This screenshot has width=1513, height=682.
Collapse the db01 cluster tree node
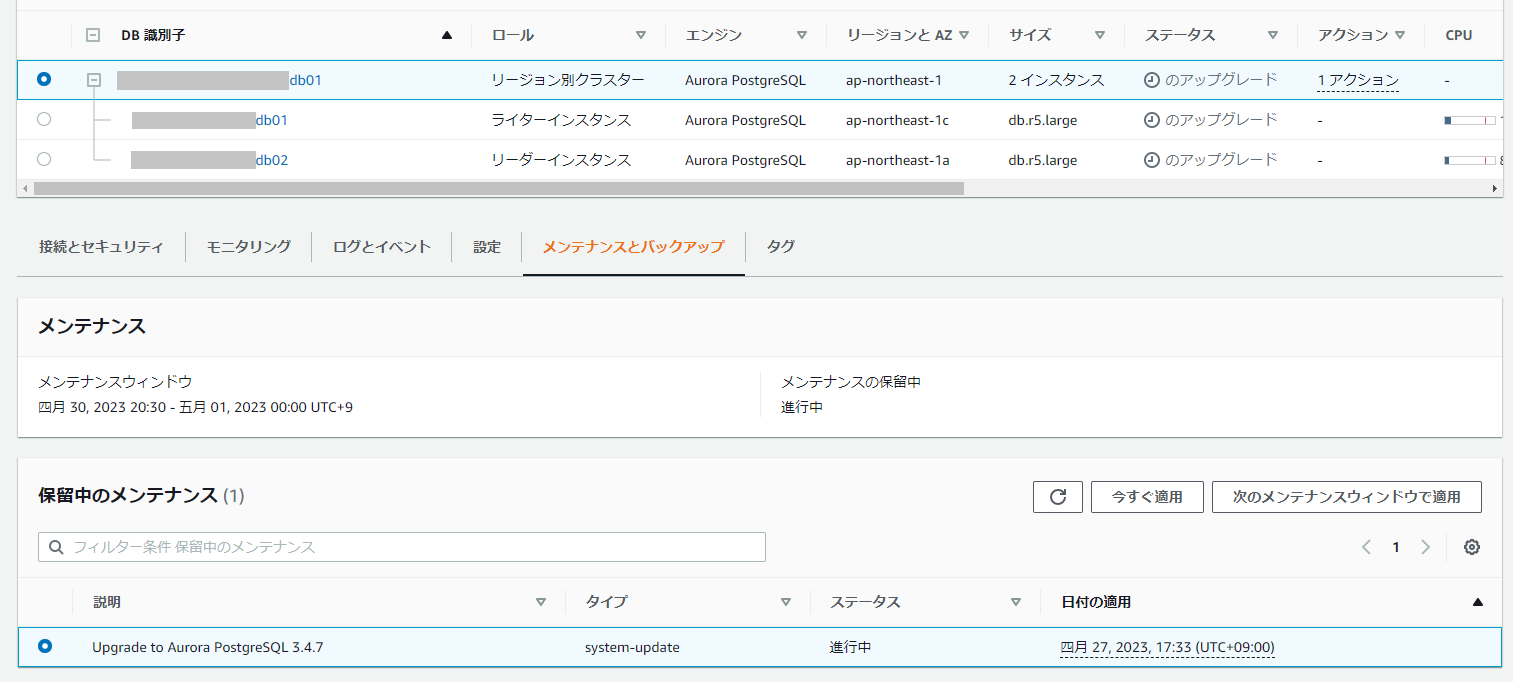click(94, 79)
